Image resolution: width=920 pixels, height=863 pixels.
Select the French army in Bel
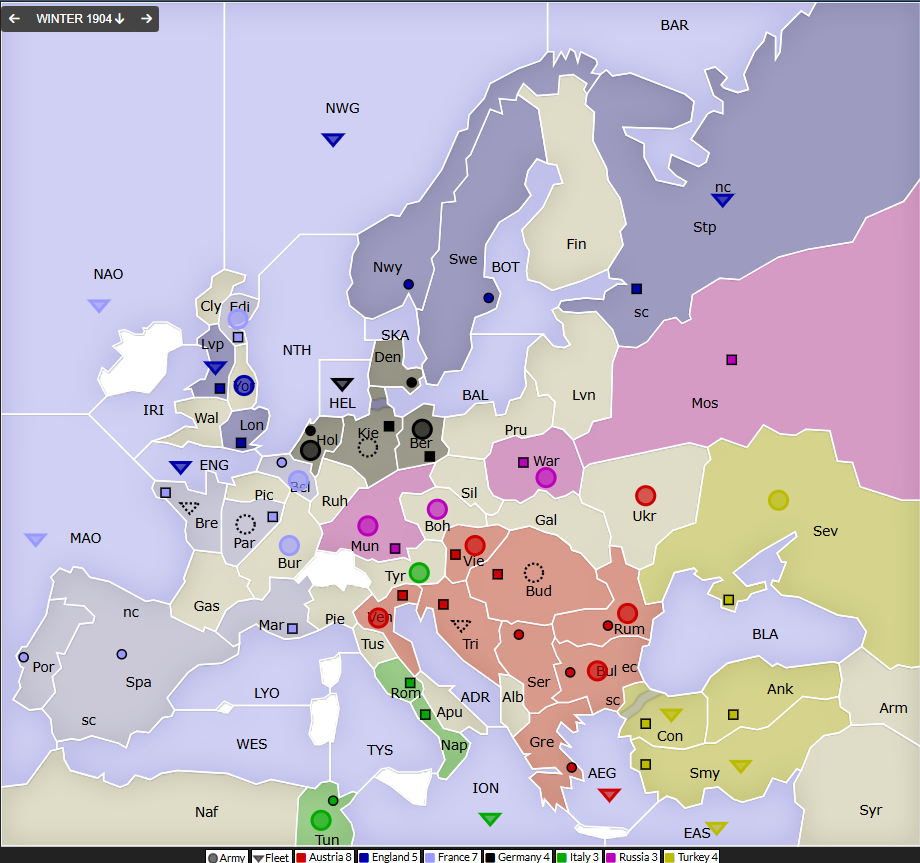299,481
